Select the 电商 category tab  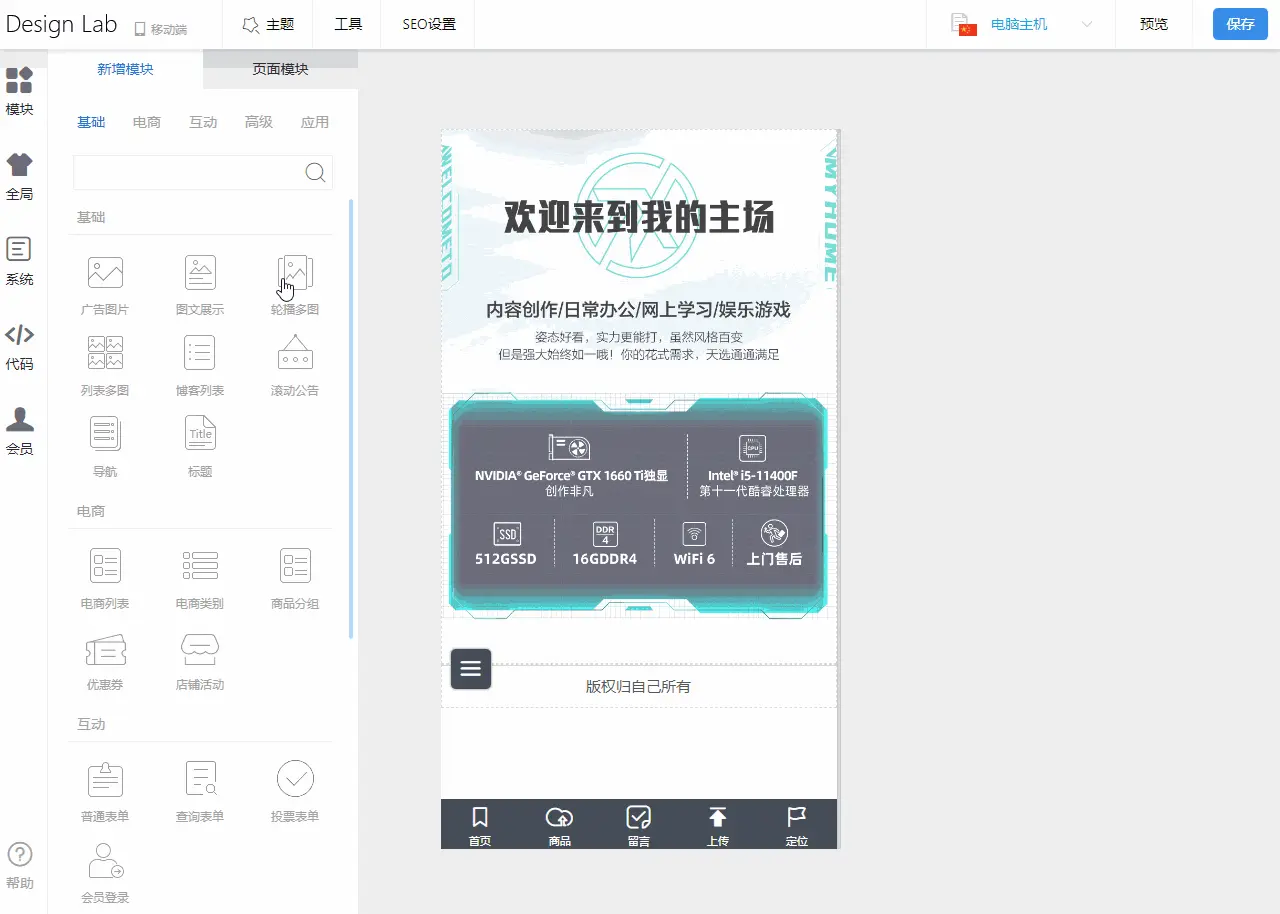tap(147, 122)
